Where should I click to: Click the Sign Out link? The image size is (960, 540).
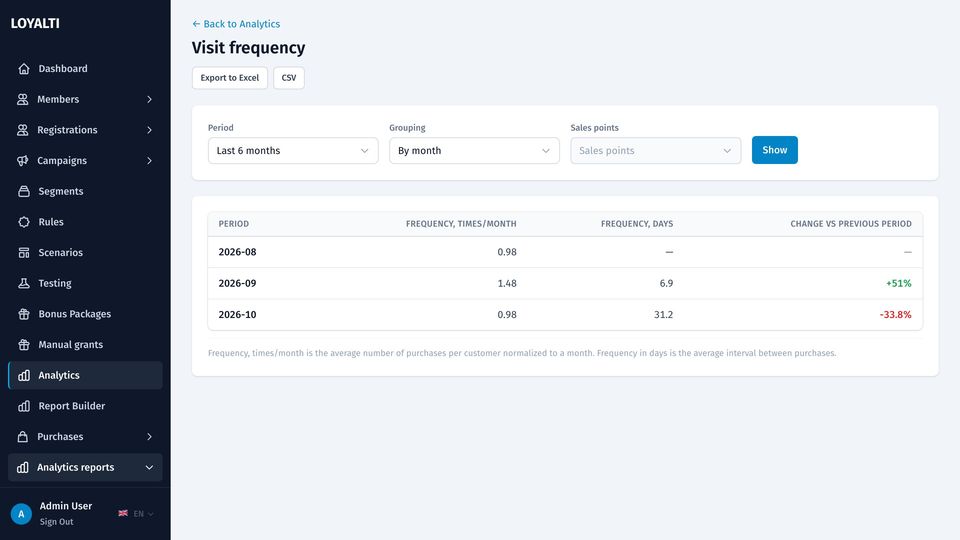(x=56, y=522)
